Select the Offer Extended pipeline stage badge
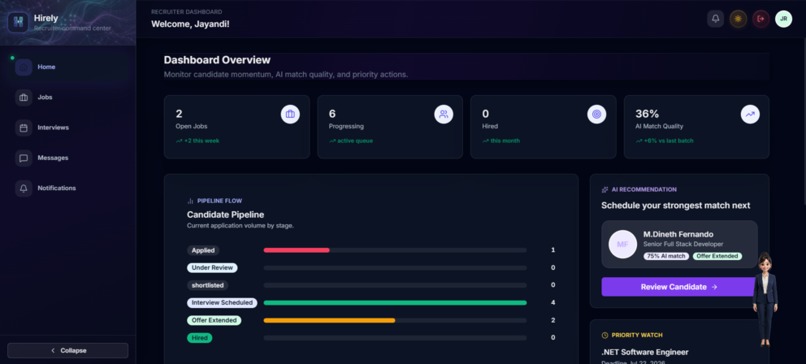Screen dimensions: 806x364 click(x=214, y=320)
